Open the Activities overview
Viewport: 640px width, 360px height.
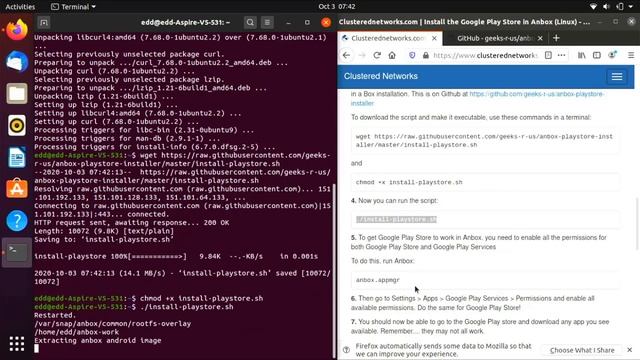coord(20,7)
